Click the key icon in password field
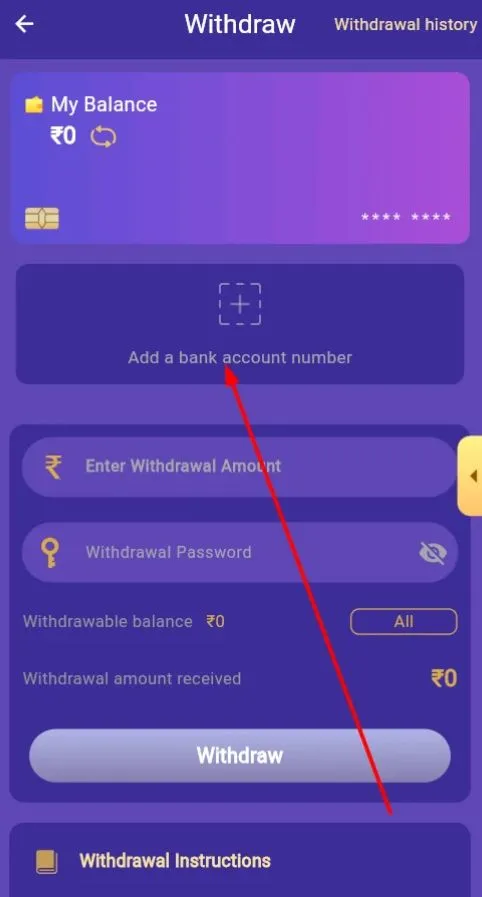The height and width of the screenshot is (897, 482). [50, 553]
